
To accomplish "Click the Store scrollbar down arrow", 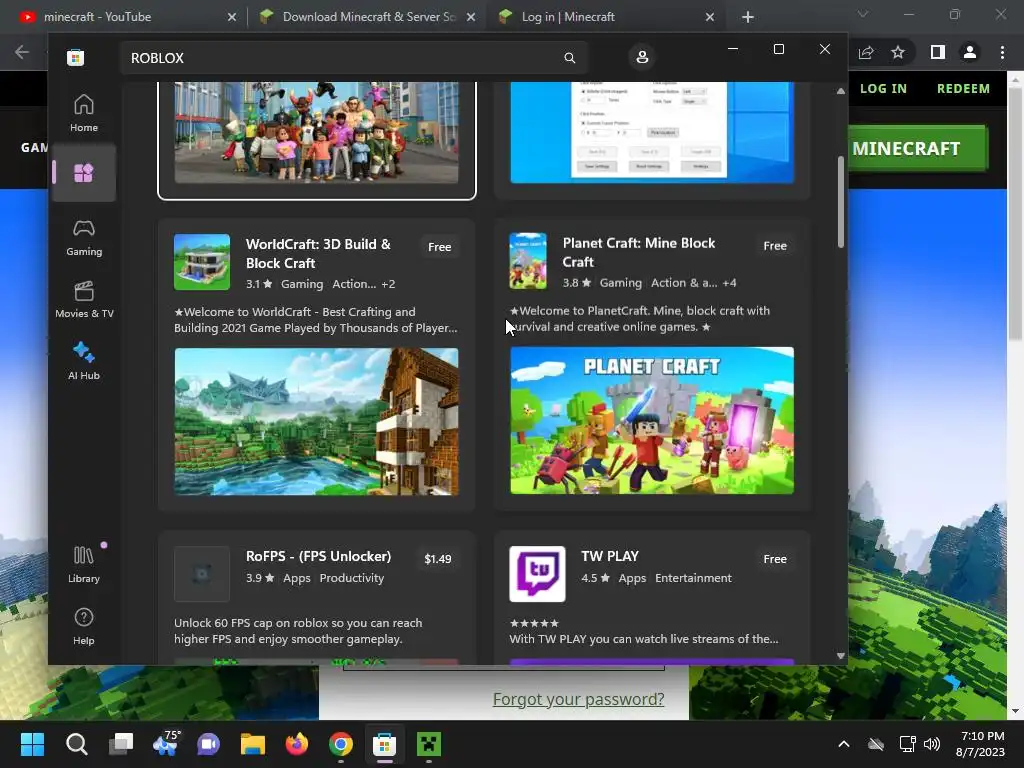I will 840,655.
